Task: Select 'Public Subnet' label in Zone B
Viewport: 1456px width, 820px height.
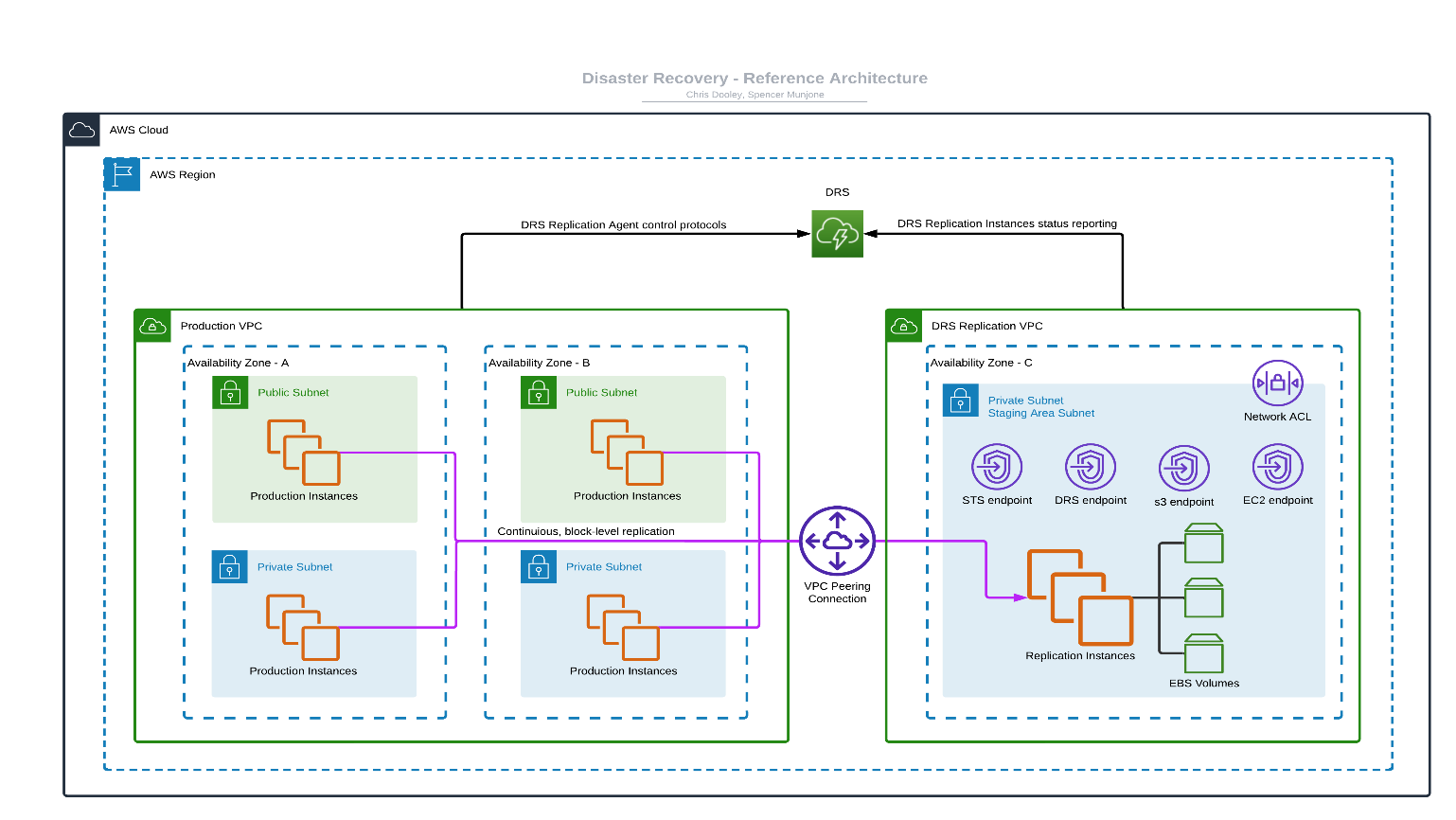Action: (602, 393)
